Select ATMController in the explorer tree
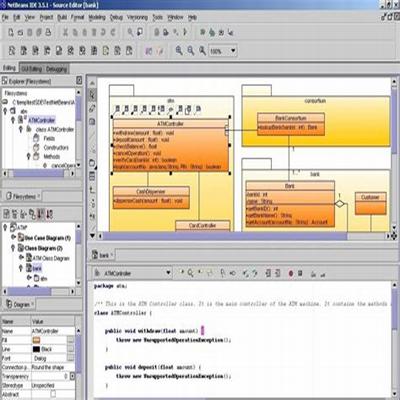The height and width of the screenshot is (400, 400). [x=42, y=120]
